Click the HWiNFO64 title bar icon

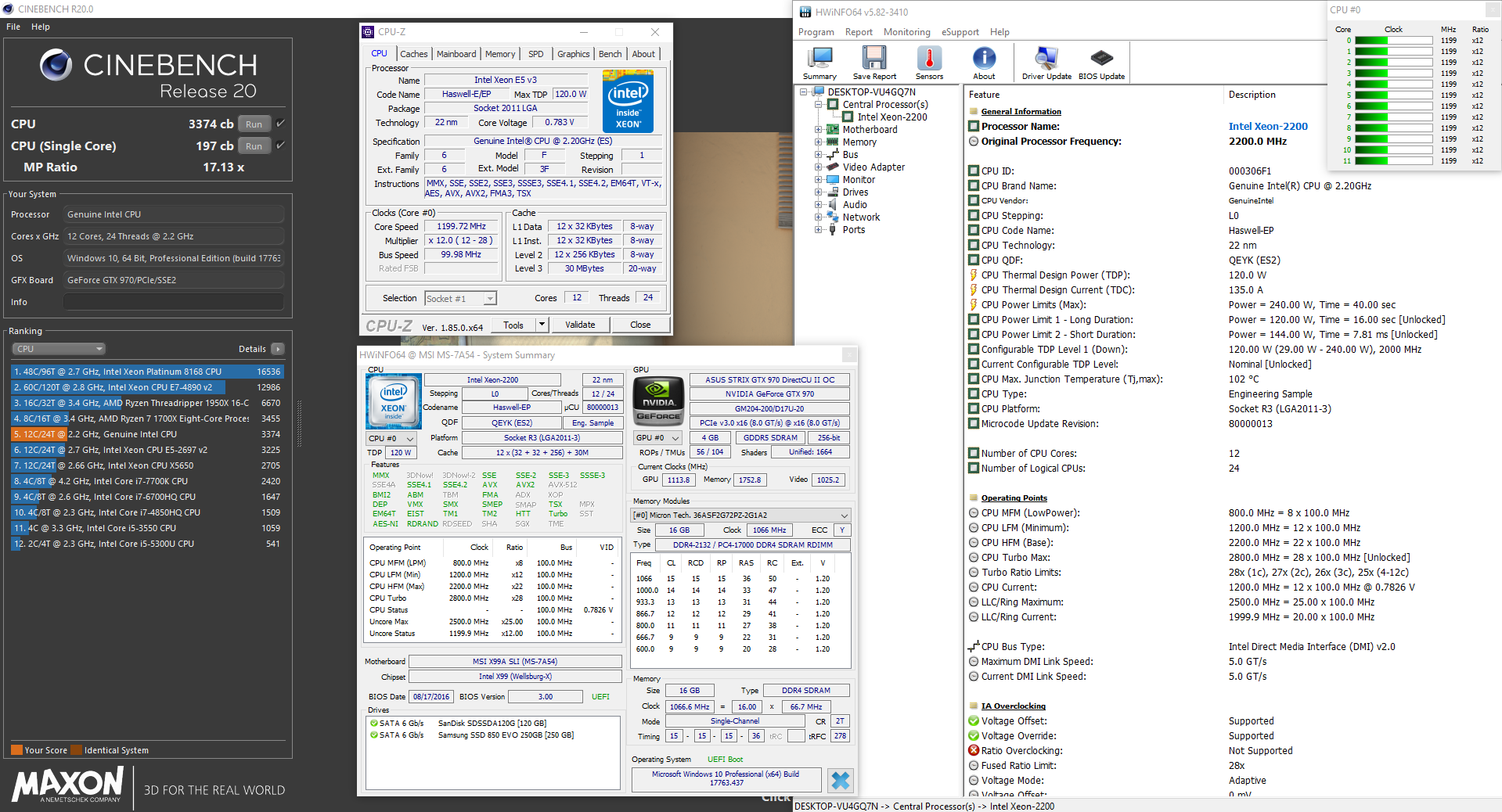(x=805, y=13)
